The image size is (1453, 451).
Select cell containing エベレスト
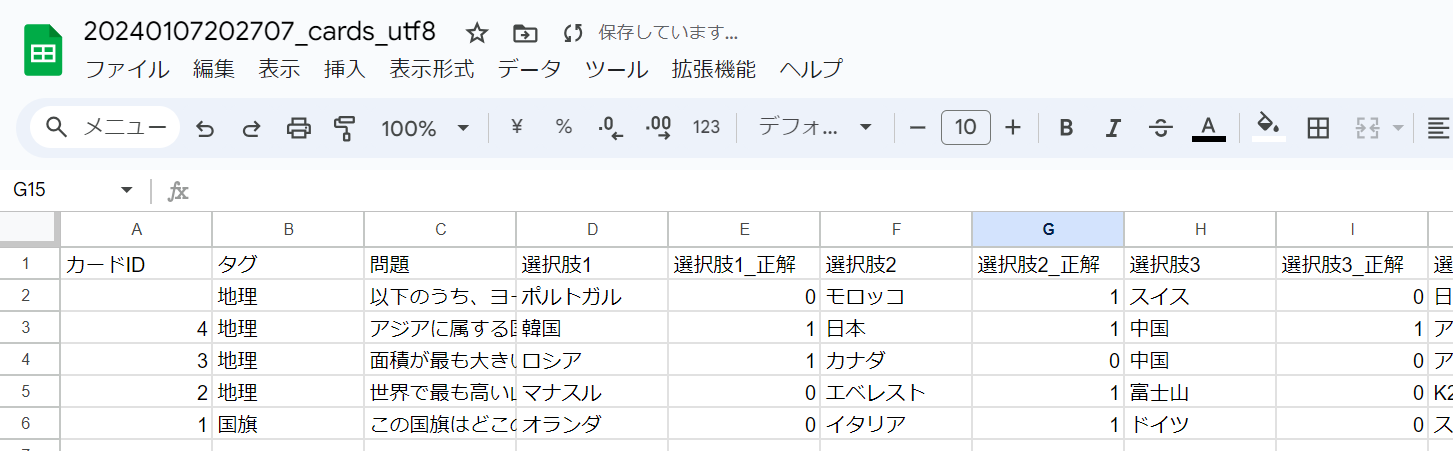[x=896, y=392]
